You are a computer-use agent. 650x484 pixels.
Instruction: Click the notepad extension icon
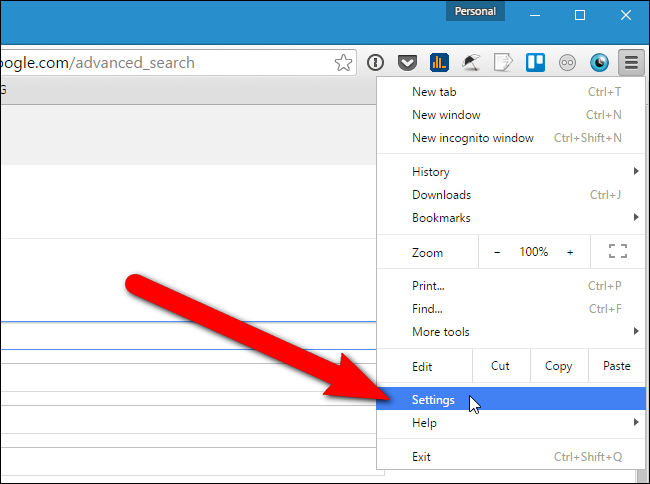[503, 63]
